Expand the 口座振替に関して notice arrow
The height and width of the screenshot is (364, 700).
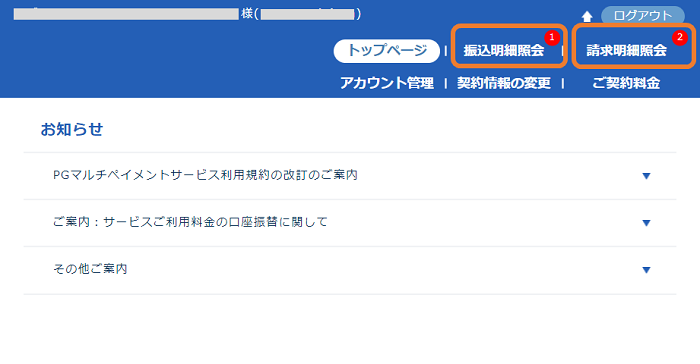tap(646, 223)
